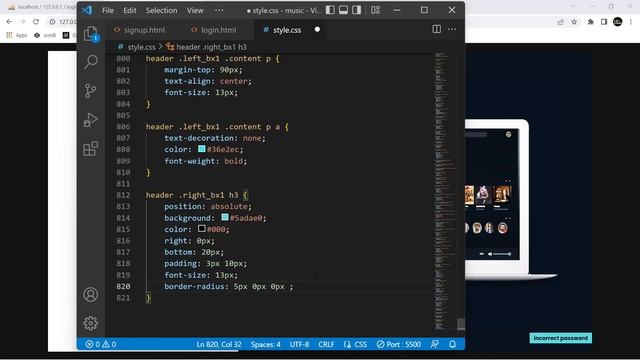Bookmark page with browser star icon
This screenshot has width=640, height=360.
tap(574, 22)
